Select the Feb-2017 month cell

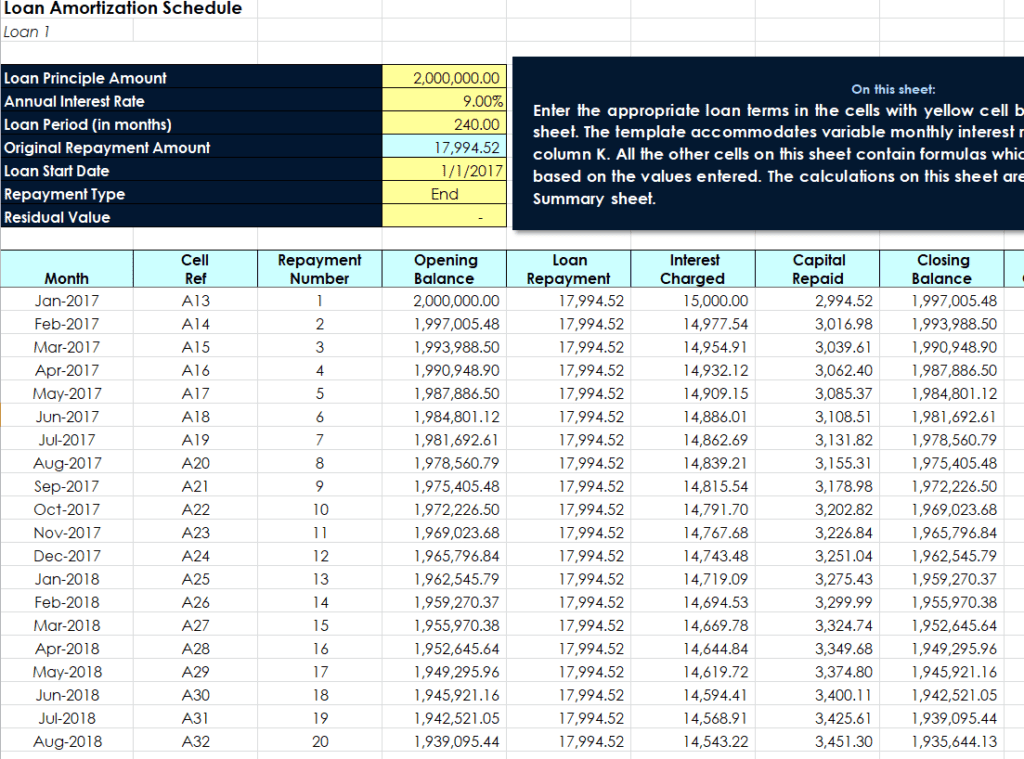tap(67, 324)
